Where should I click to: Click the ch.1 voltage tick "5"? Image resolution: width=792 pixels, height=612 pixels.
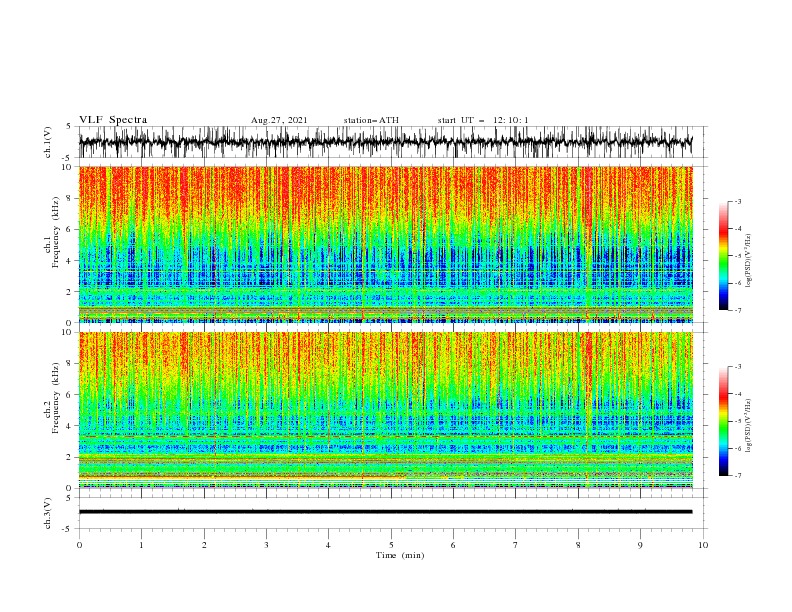[69, 127]
